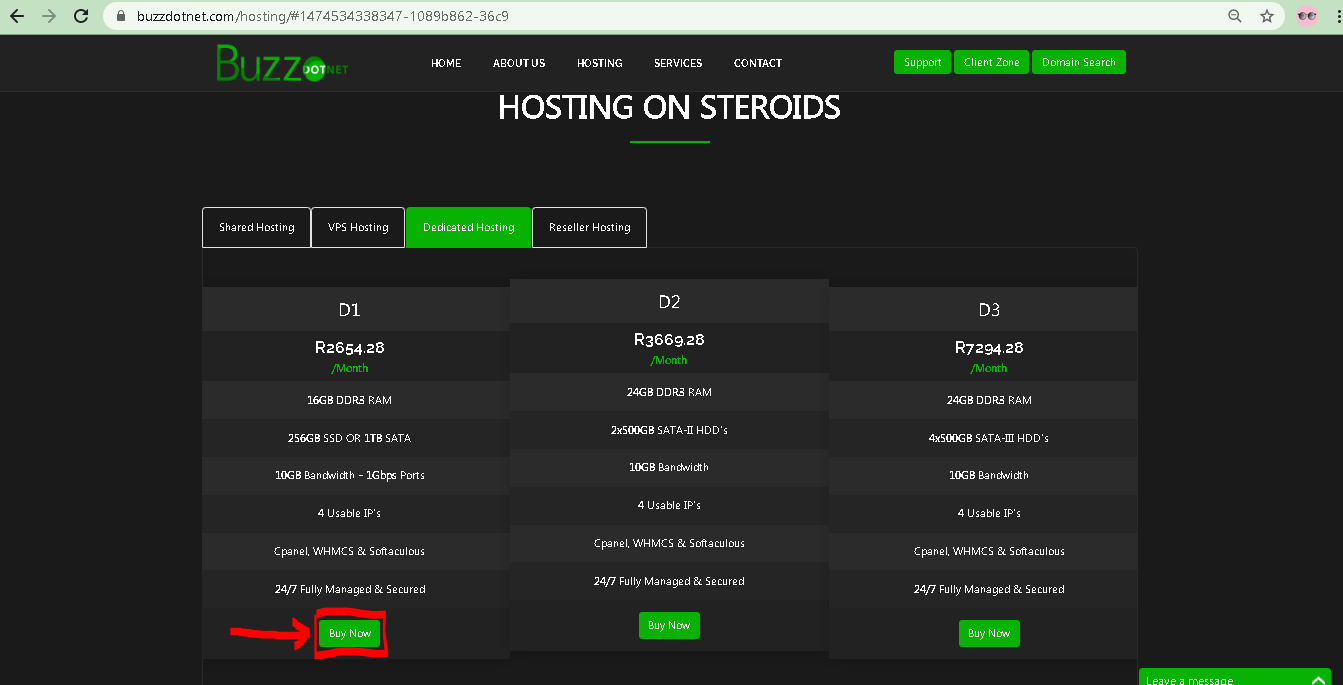1343x685 pixels.
Task: Open the Services navigation menu item
Action: pyautogui.click(x=678, y=63)
